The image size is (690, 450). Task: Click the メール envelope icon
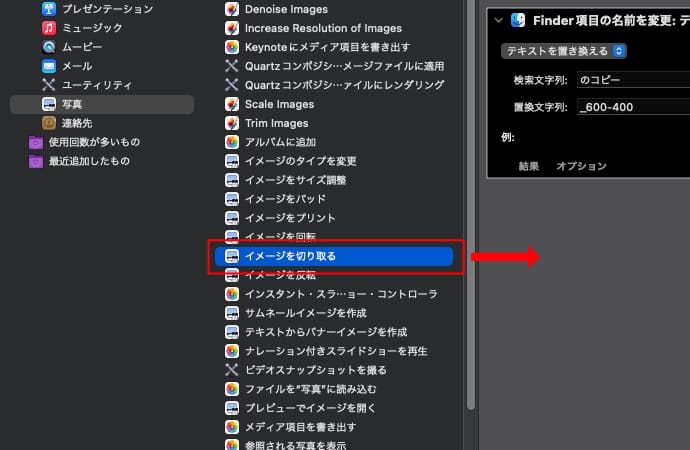coord(49,66)
